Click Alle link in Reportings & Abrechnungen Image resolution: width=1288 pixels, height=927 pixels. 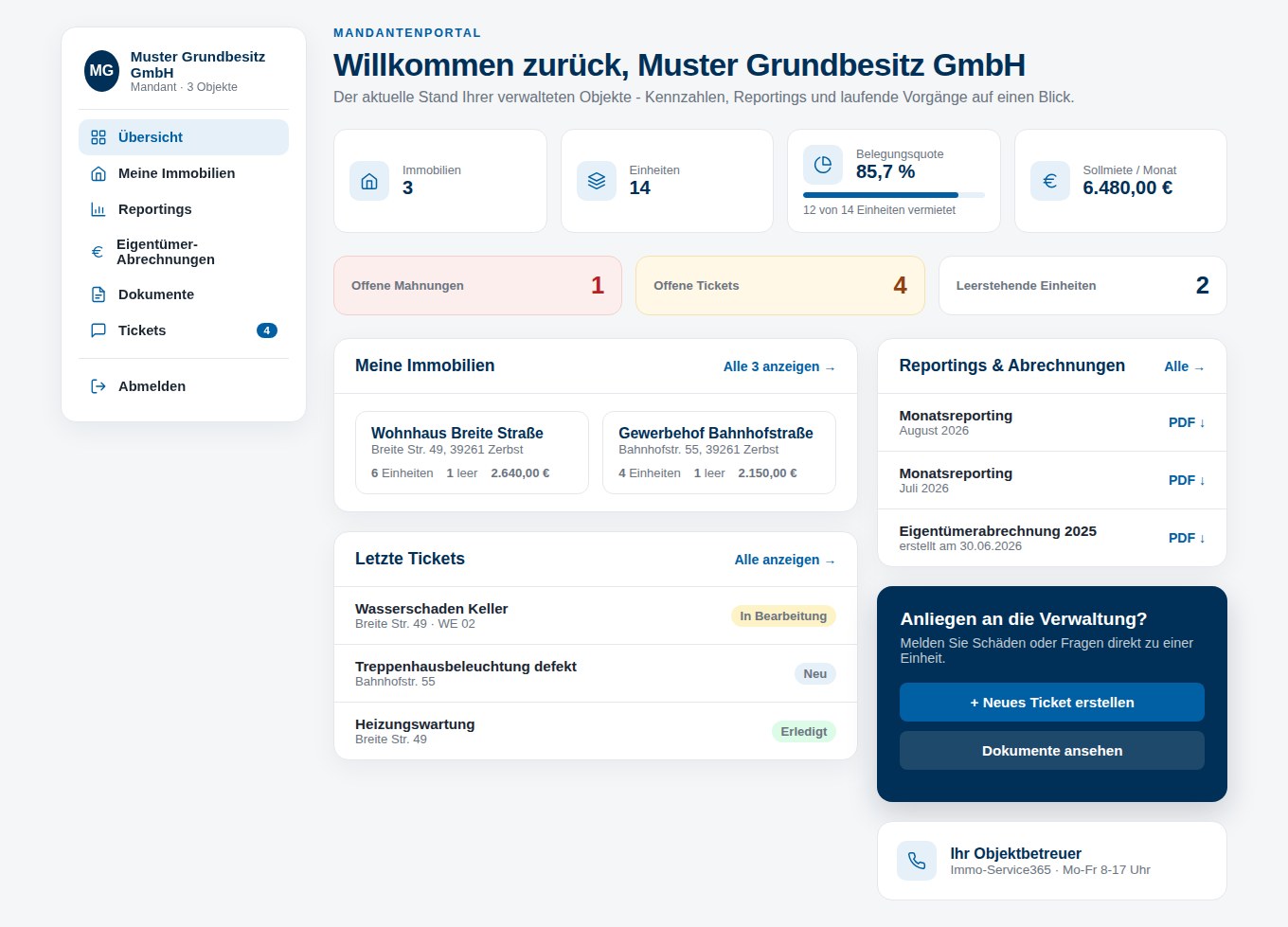1185,366
